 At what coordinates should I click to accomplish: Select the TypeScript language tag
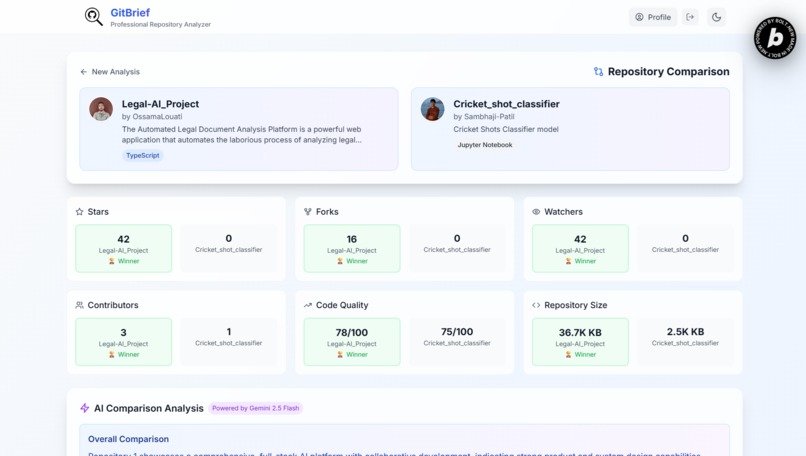[x=143, y=155]
